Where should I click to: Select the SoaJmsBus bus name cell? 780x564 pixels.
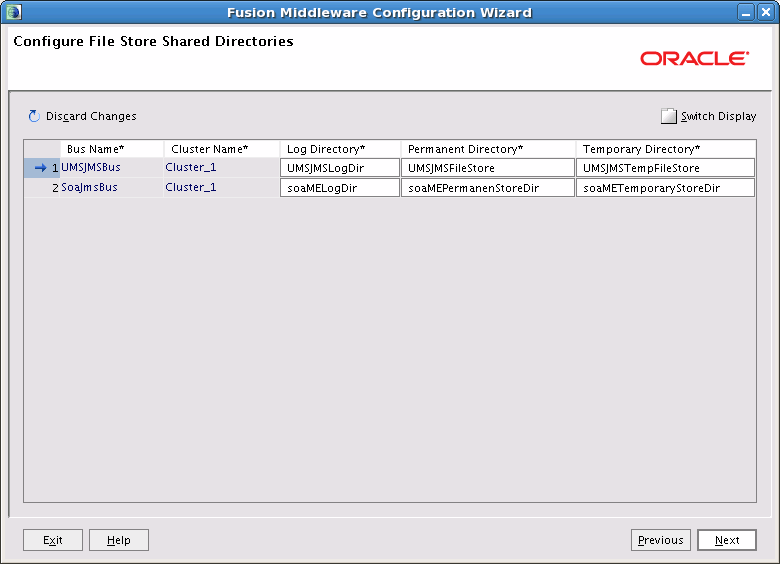[x=112, y=188]
